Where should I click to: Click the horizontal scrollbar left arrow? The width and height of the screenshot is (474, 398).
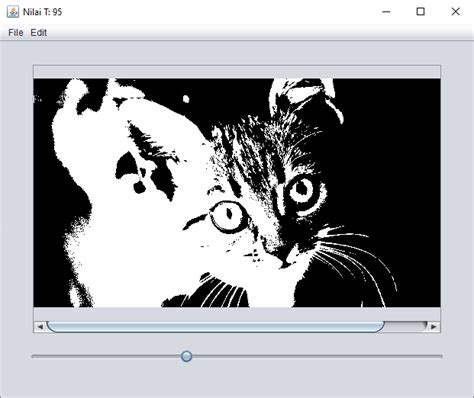(40, 327)
